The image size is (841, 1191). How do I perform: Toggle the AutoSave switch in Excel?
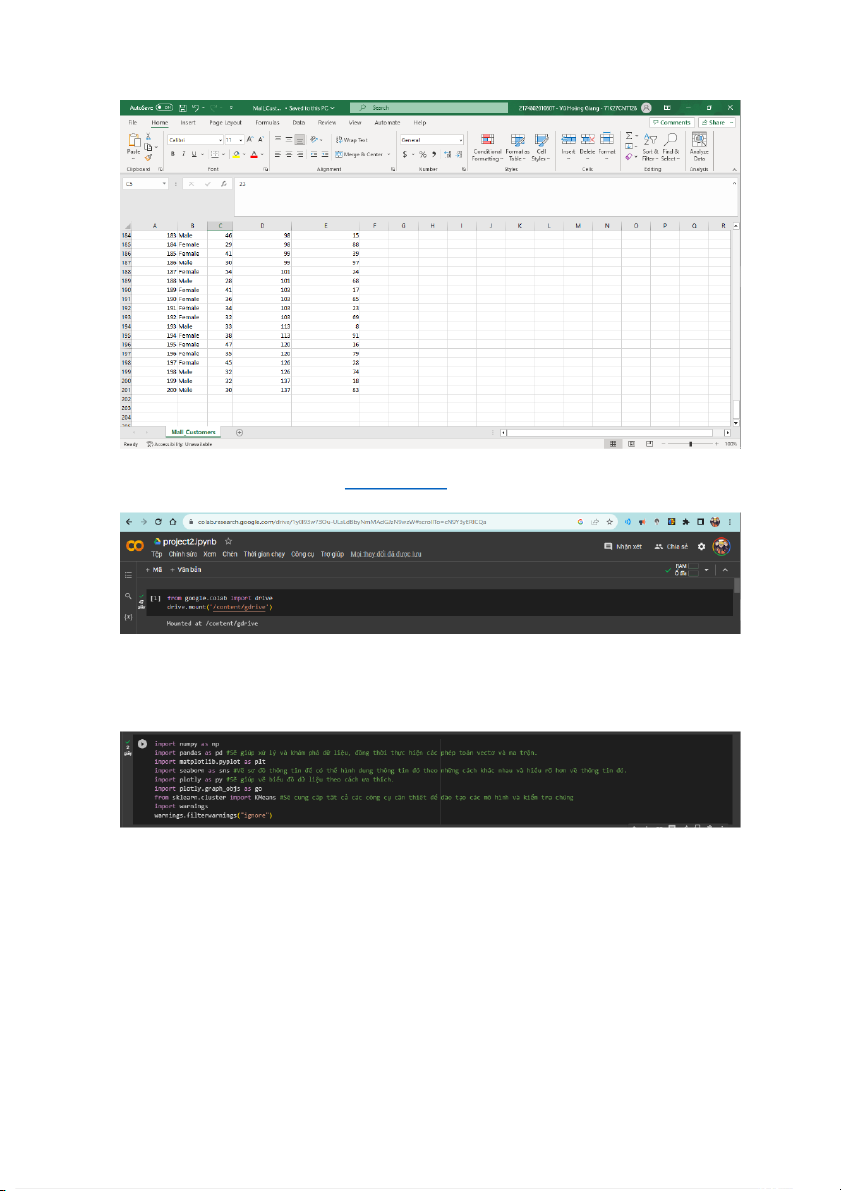click(x=166, y=109)
